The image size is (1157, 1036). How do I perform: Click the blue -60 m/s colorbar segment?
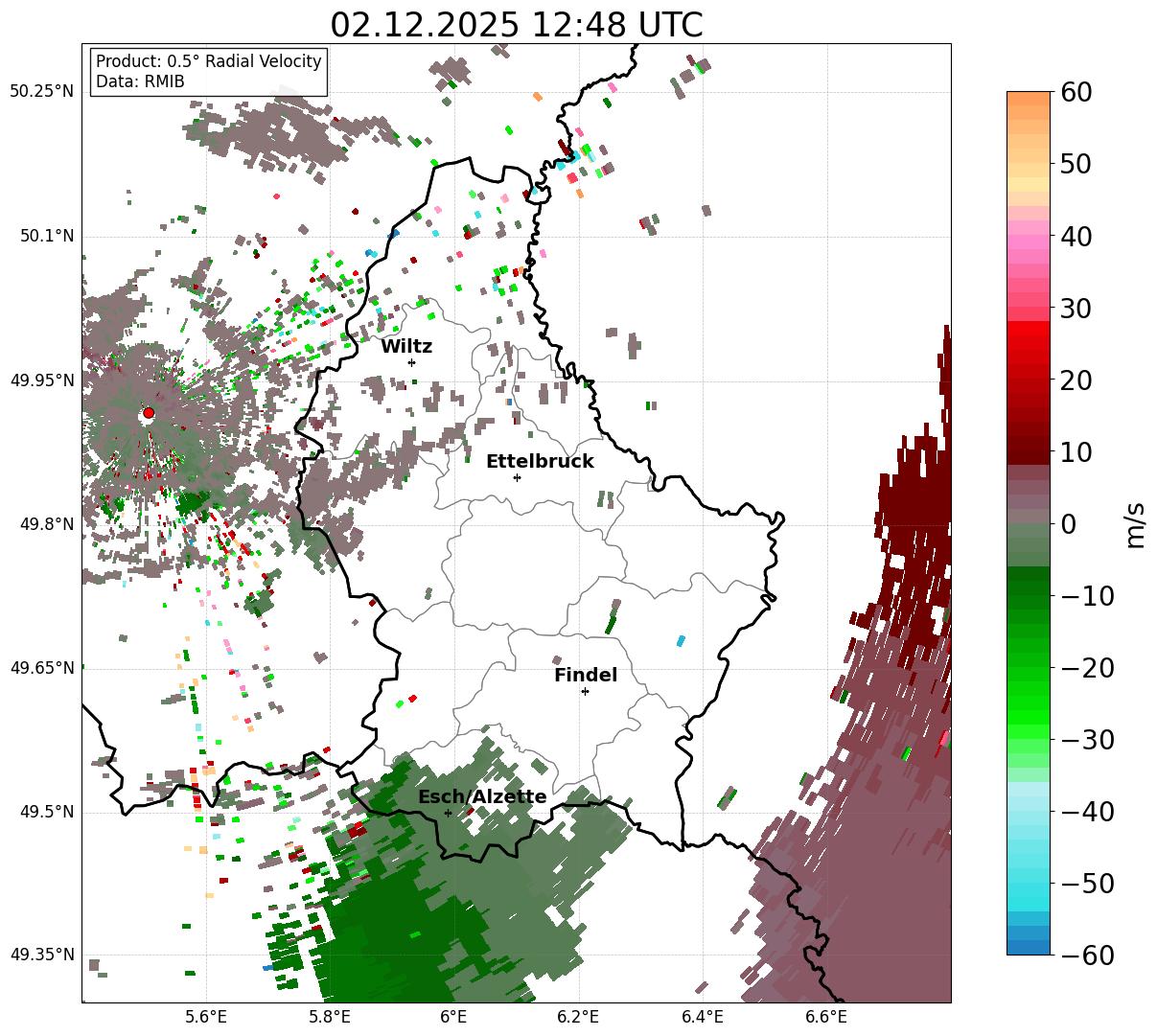(x=1028, y=947)
